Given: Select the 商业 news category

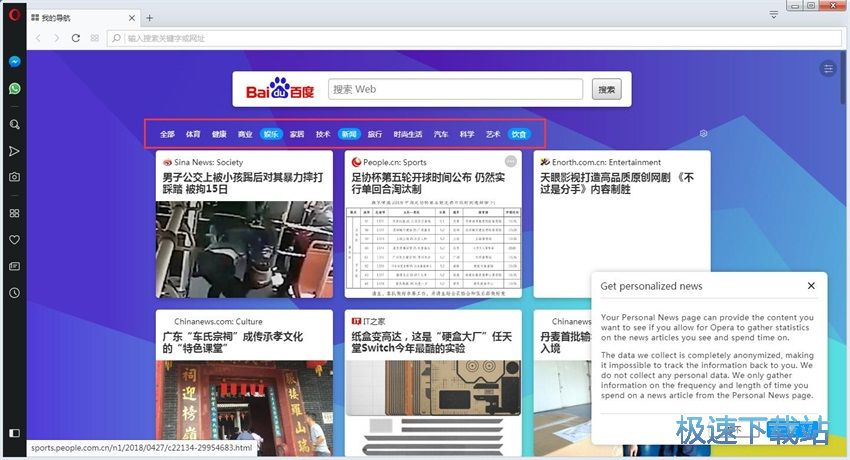Looking at the screenshot, I should tap(245, 134).
